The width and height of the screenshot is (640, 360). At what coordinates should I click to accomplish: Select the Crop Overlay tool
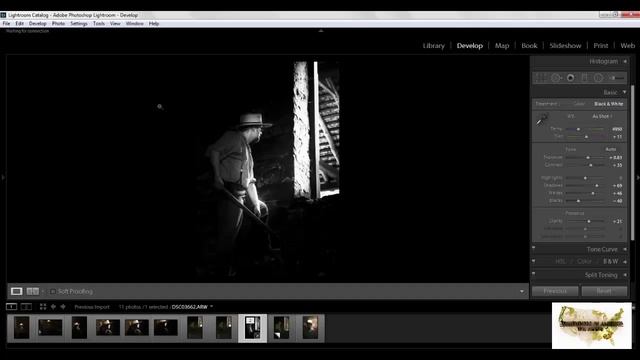click(540, 78)
